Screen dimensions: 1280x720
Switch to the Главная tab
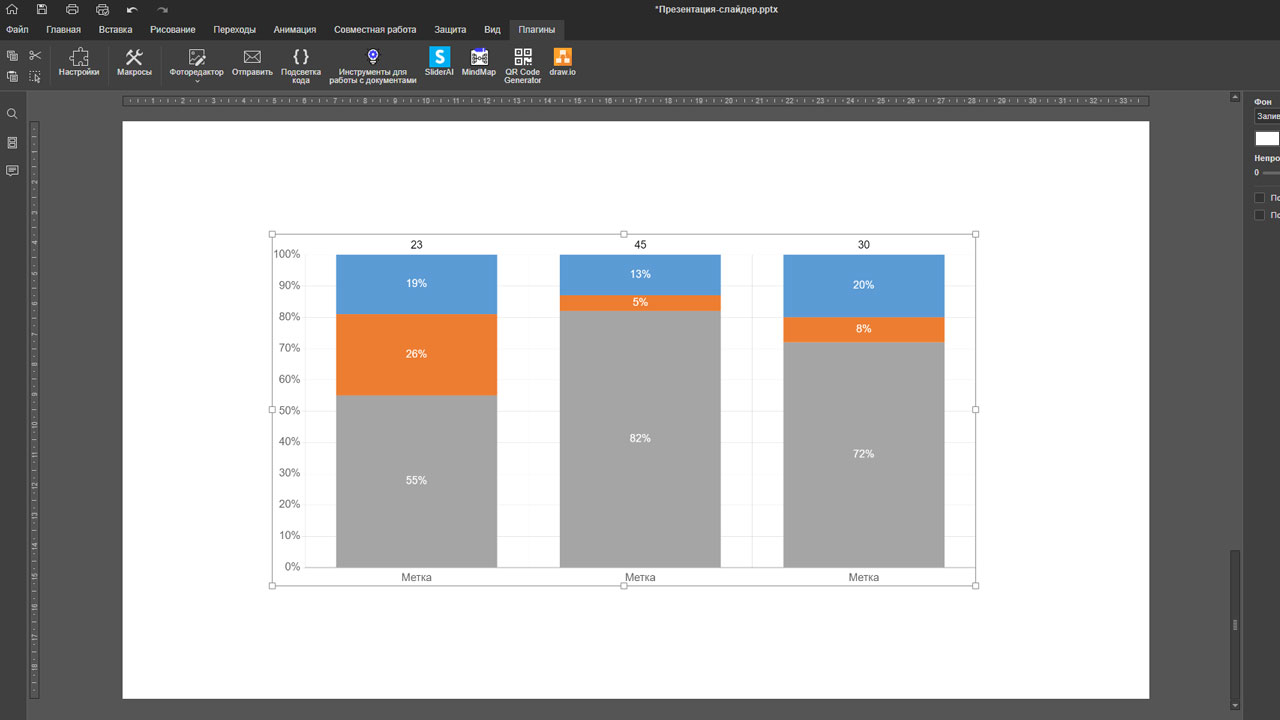[x=63, y=30]
